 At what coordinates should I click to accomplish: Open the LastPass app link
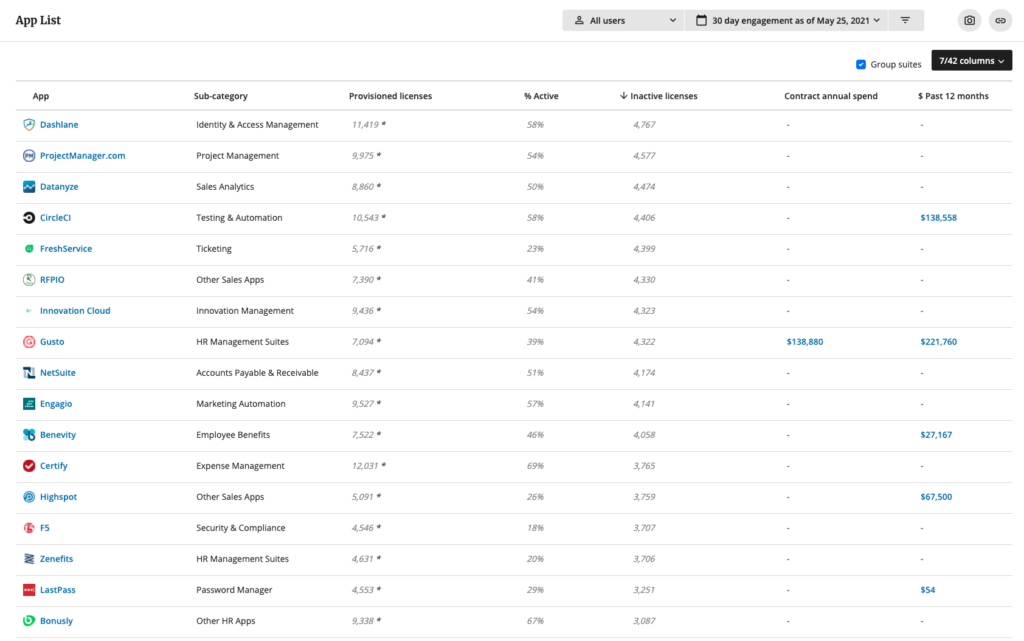(57, 589)
